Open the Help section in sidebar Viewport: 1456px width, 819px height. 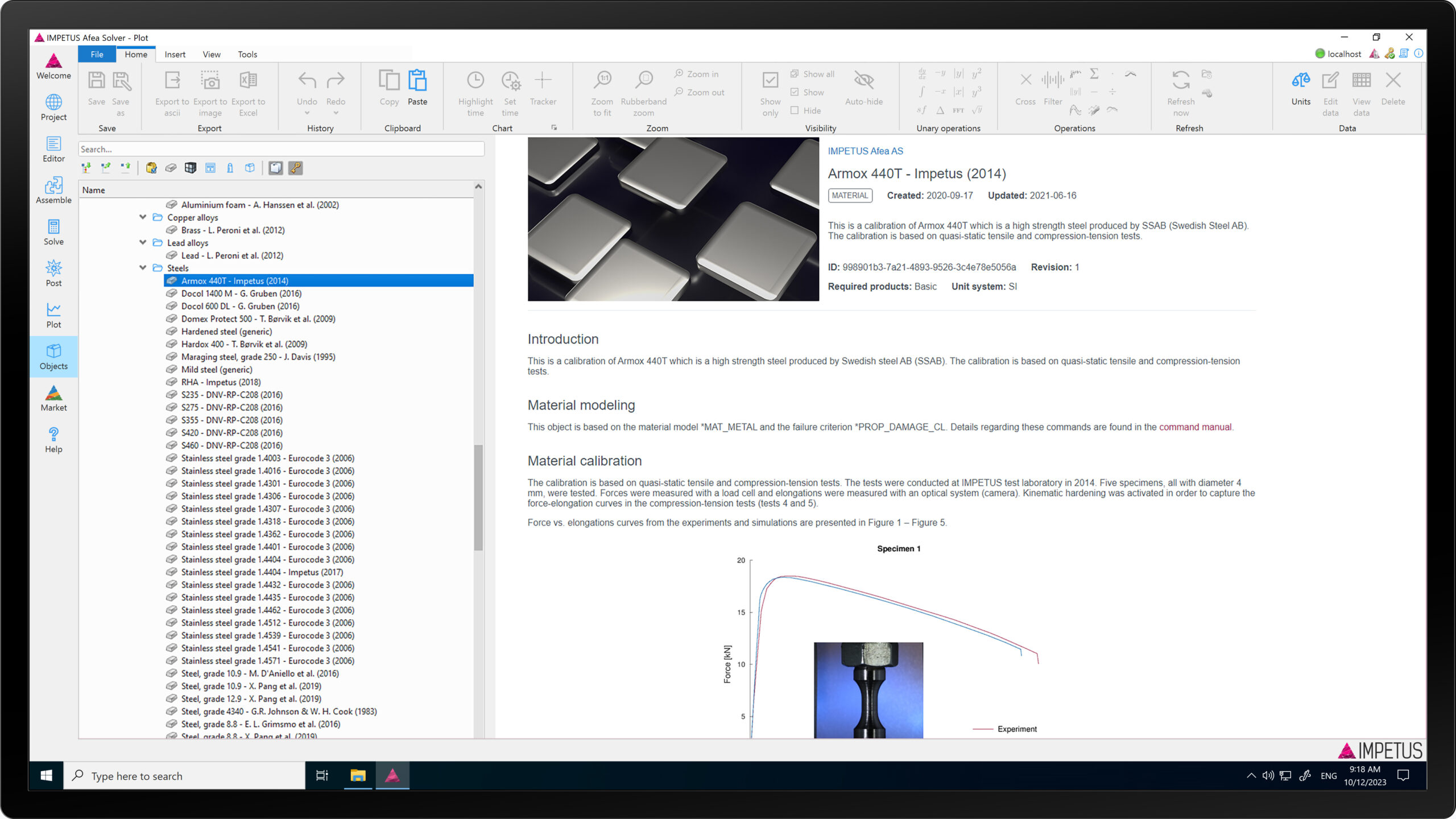(x=53, y=440)
